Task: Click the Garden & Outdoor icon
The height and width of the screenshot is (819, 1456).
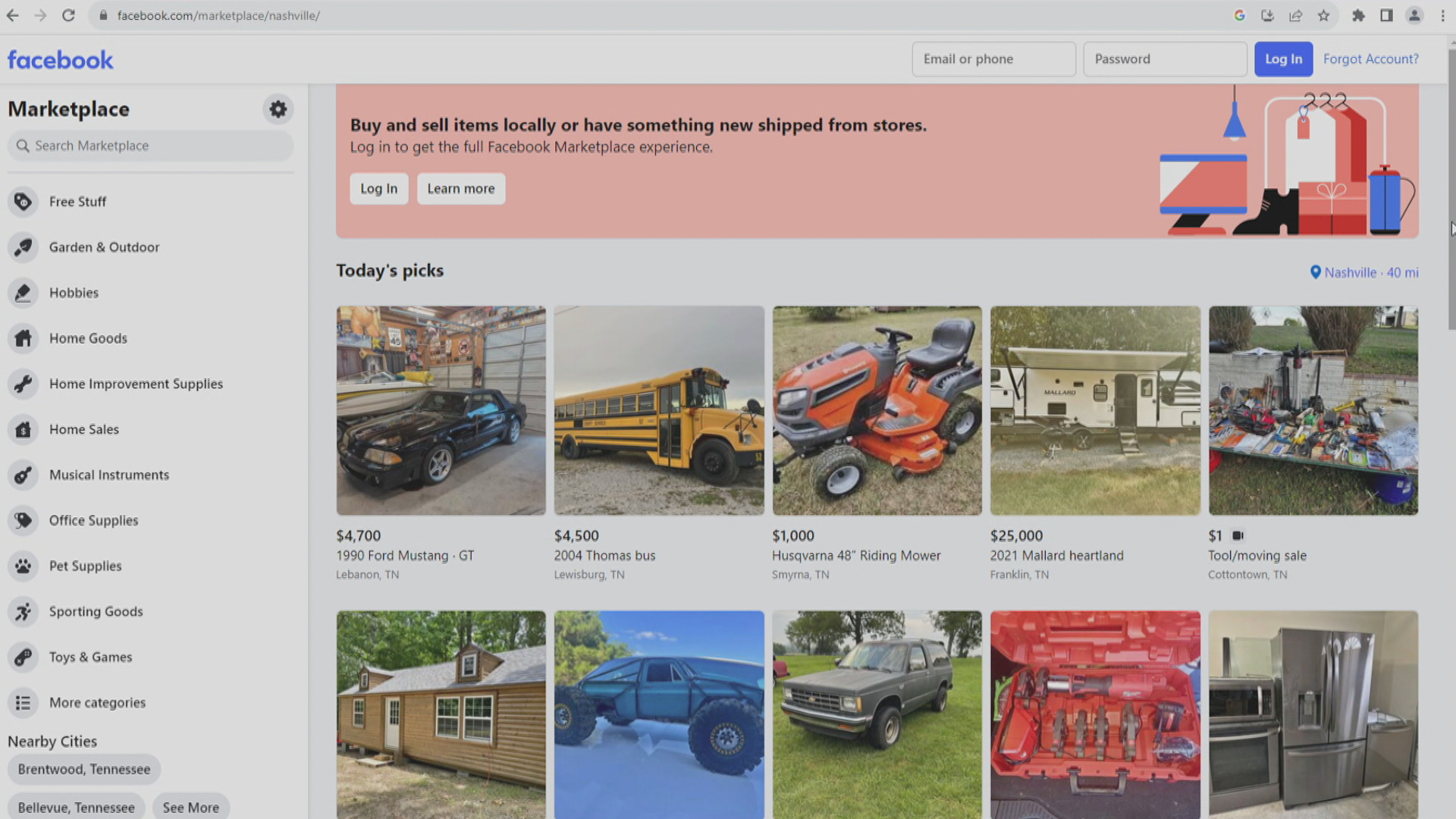Action: [x=24, y=247]
